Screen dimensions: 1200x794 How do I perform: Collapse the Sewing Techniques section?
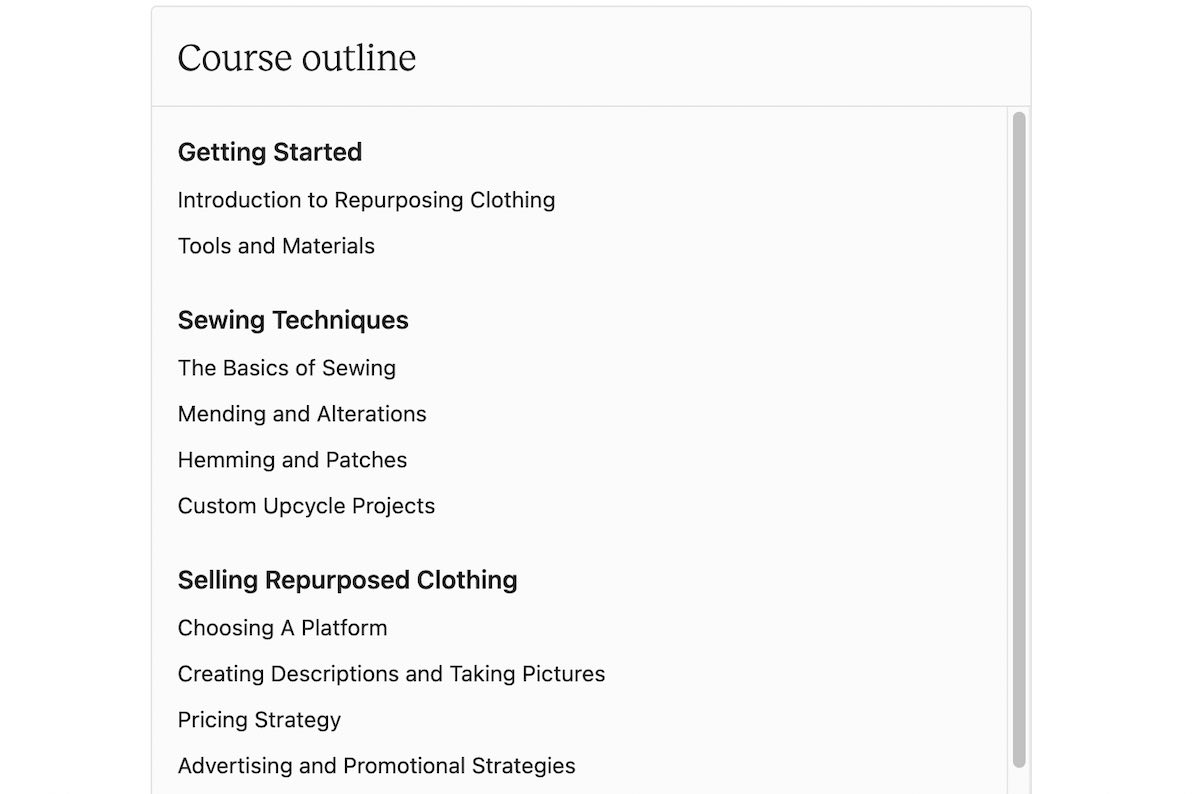click(293, 320)
